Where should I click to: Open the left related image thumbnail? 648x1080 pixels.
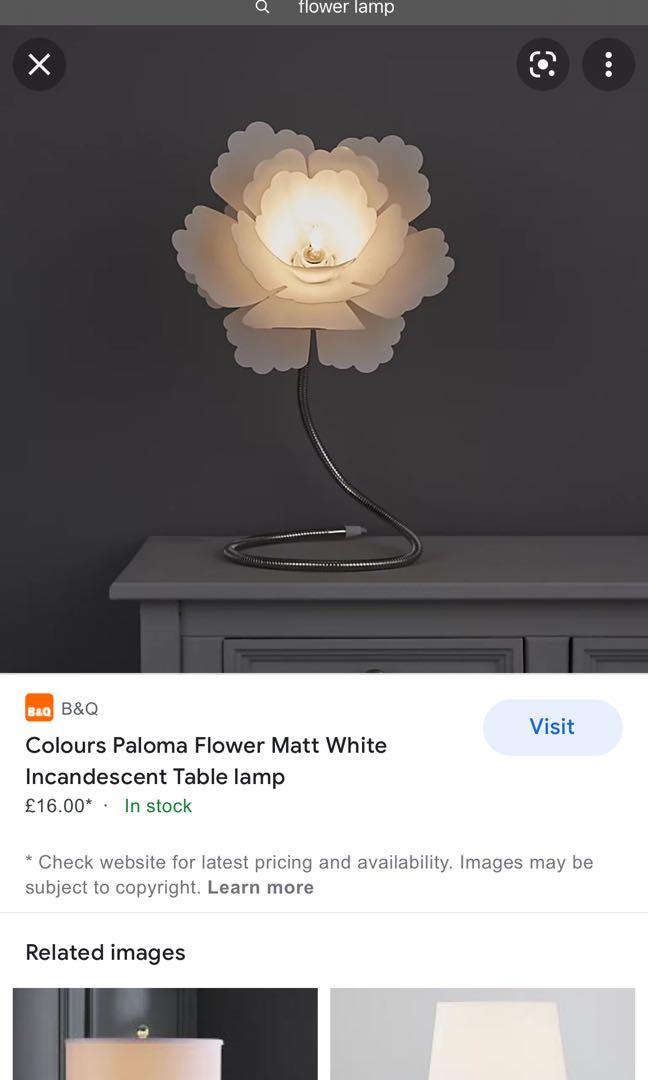165,1034
